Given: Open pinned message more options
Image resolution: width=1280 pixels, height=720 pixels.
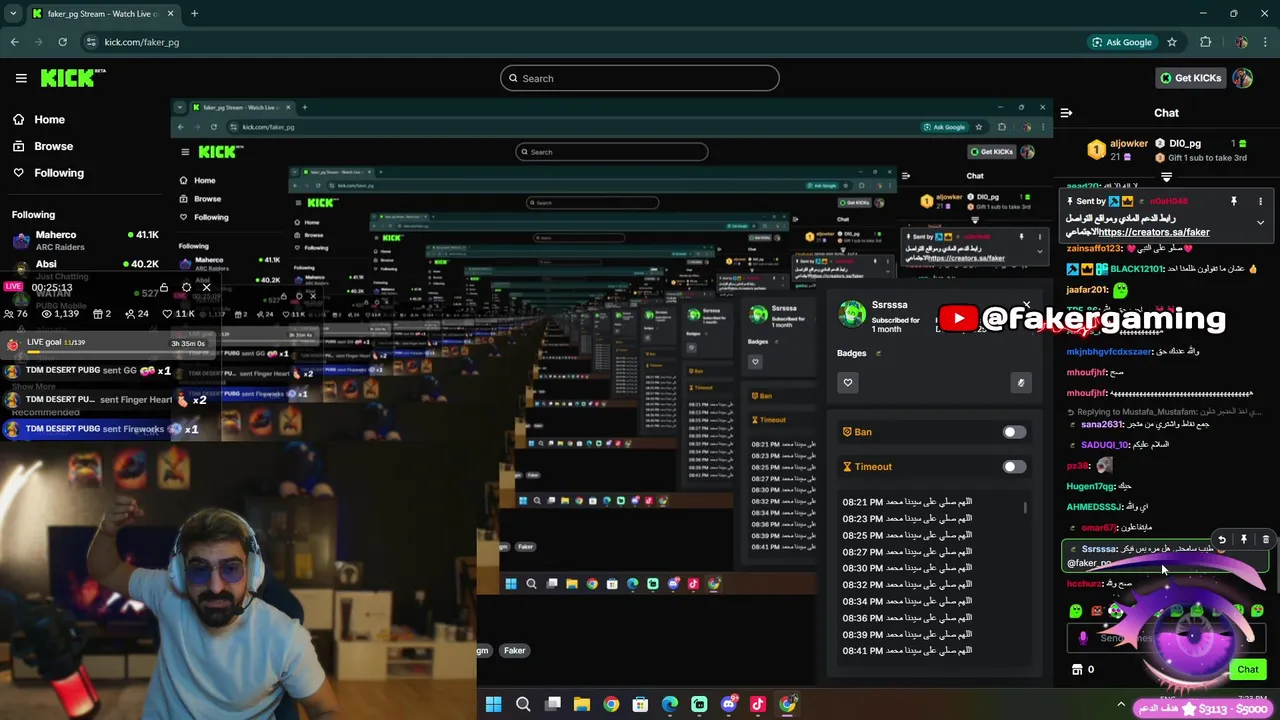Looking at the screenshot, I should pos(1261,201).
